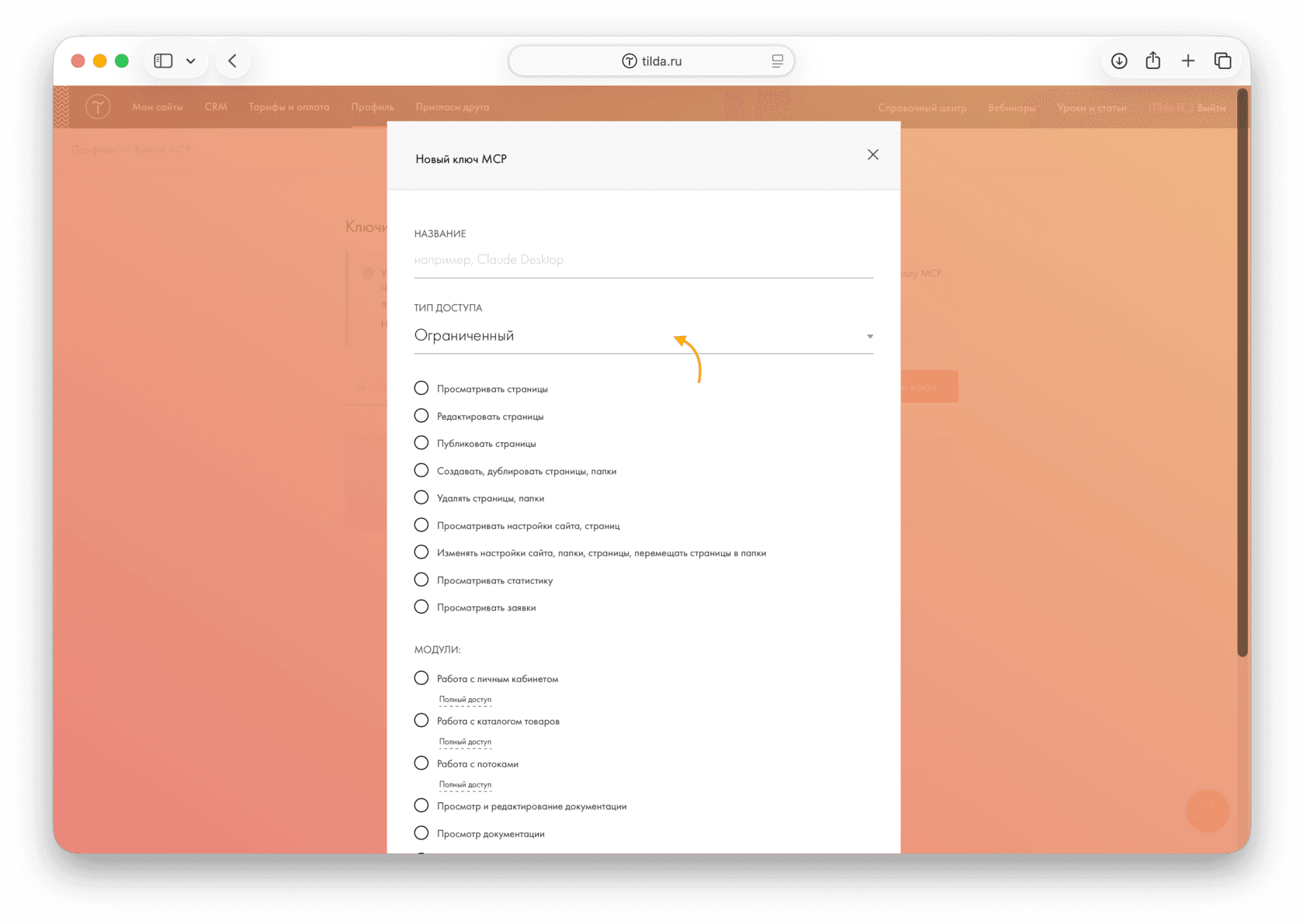Open Полный доступ under потоками
This screenshot has height=924, width=1304.
point(465,784)
